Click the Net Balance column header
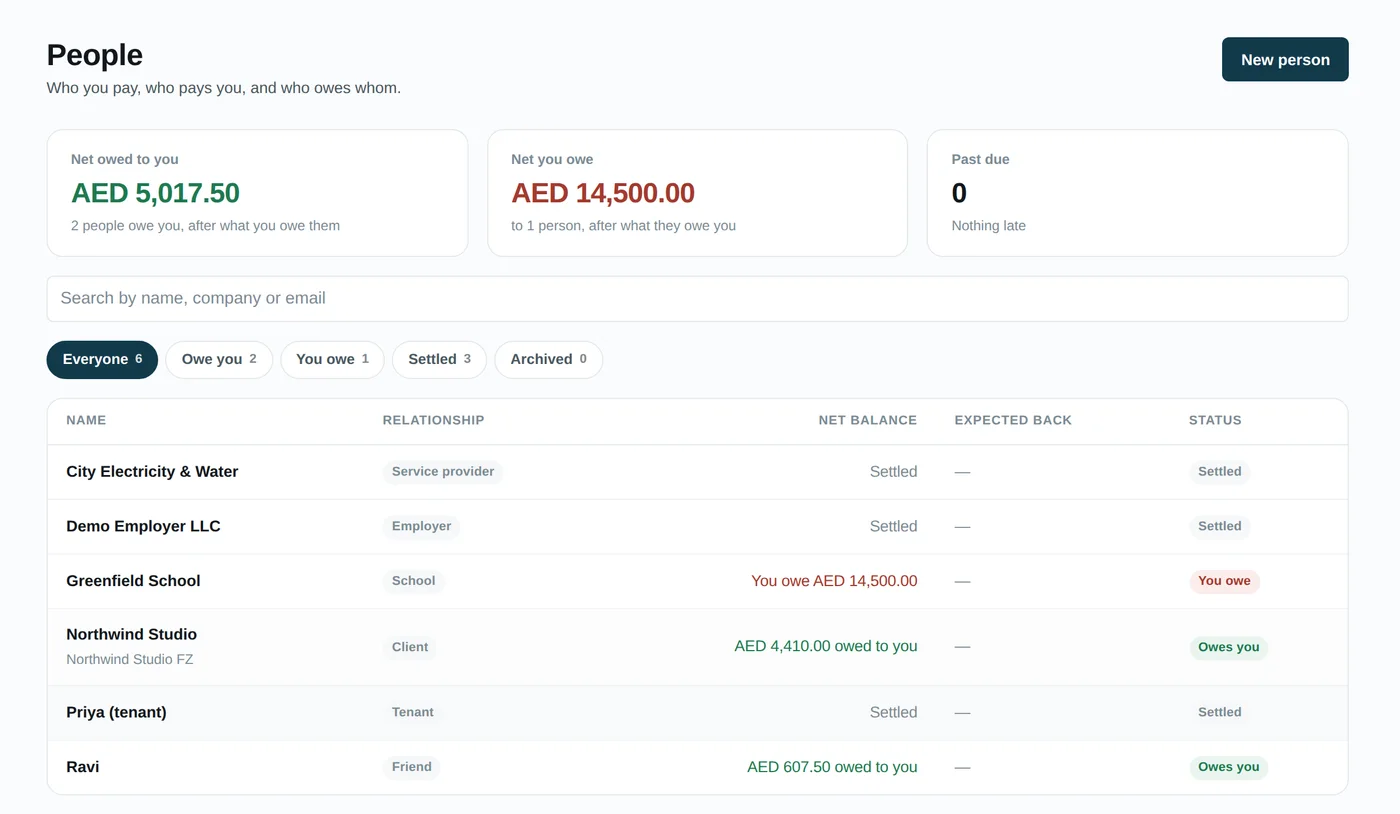Image resolution: width=1400 pixels, height=814 pixels. pyautogui.click(x=867, y=420)
